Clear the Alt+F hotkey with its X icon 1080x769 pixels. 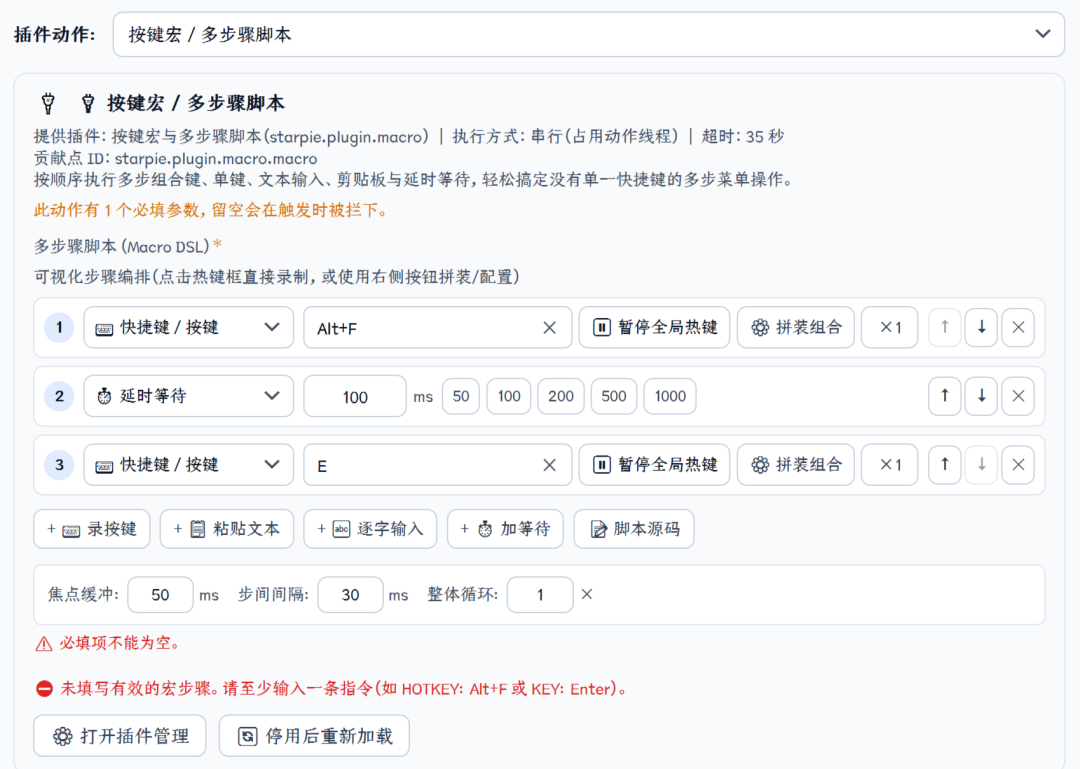tap(549, 328)
